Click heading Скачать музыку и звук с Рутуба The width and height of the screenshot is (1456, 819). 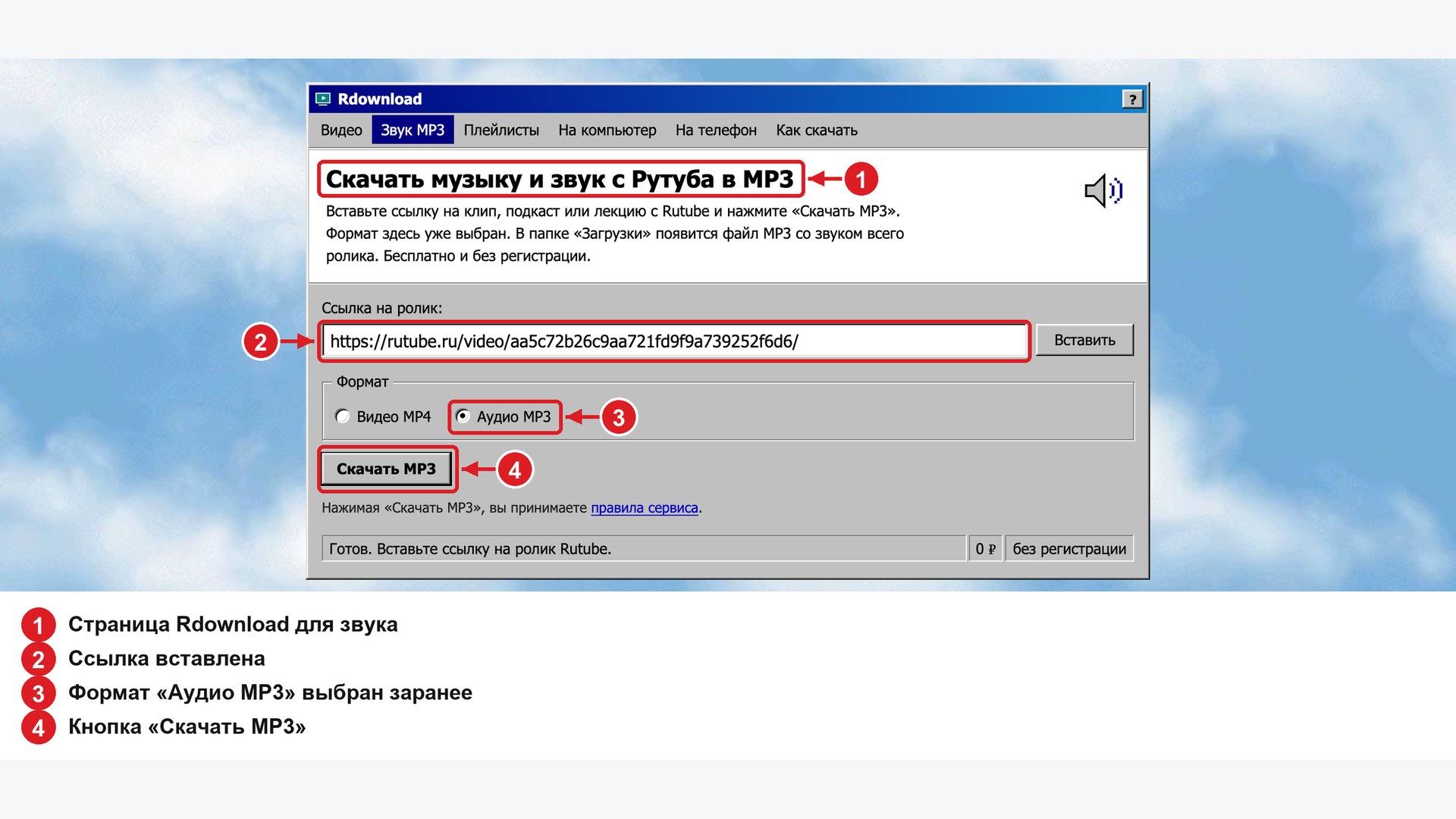pos(560,179)
